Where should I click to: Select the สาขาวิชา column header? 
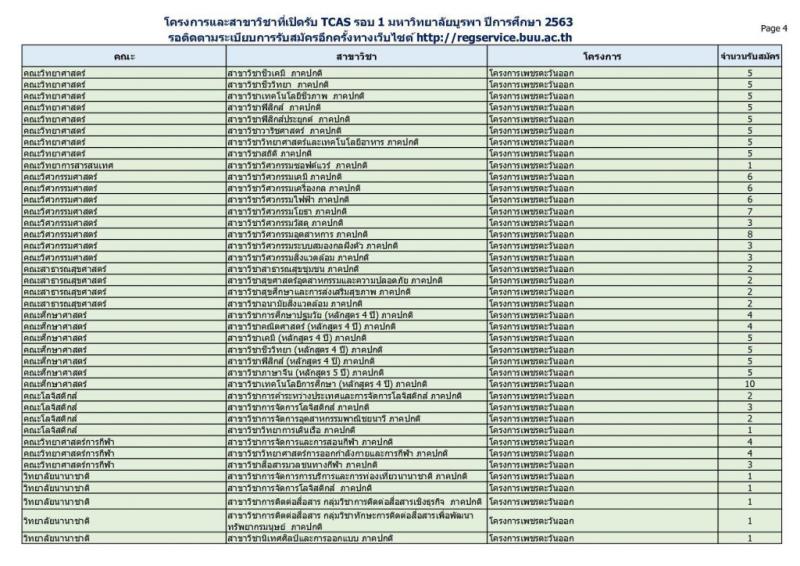355,57
